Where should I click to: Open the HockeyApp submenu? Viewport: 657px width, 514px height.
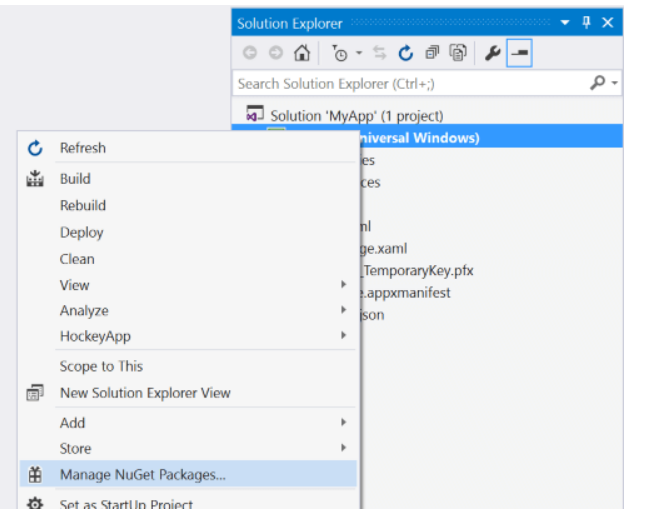click(x=188, y=336)
